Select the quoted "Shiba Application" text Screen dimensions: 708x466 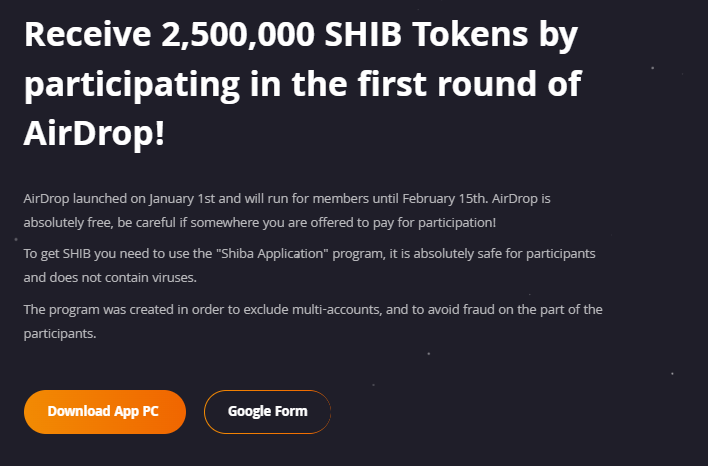[x=272, y=254]
